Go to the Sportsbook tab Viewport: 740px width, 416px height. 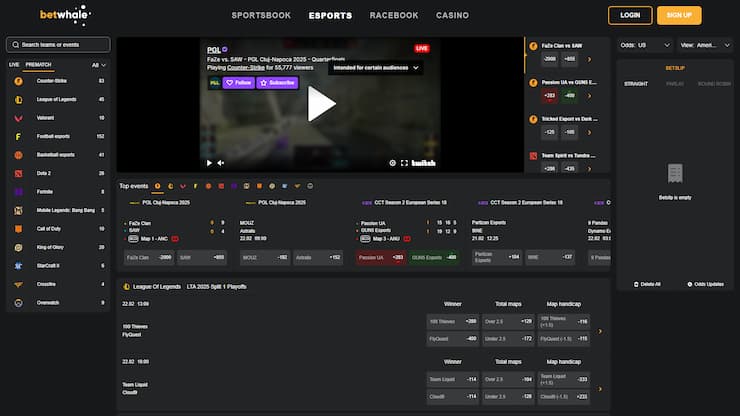pos(261,16)
